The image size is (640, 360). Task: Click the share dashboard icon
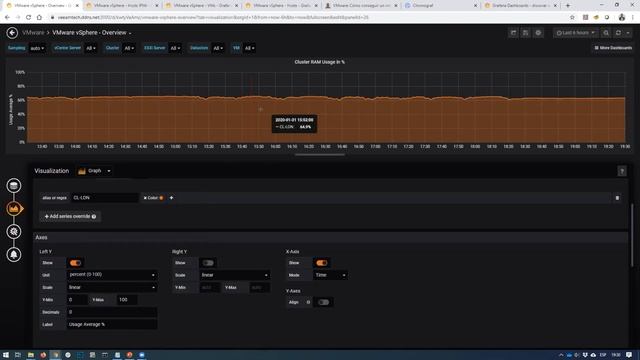tap(513, 33)
